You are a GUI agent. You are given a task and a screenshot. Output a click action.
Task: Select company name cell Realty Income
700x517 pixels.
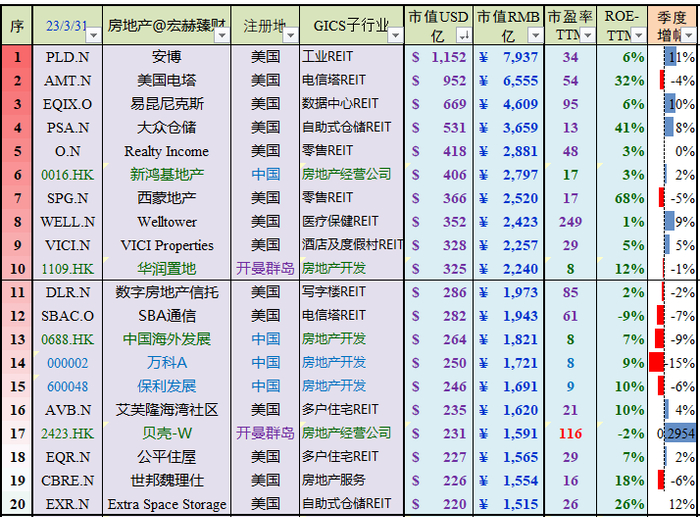[167, 151]
